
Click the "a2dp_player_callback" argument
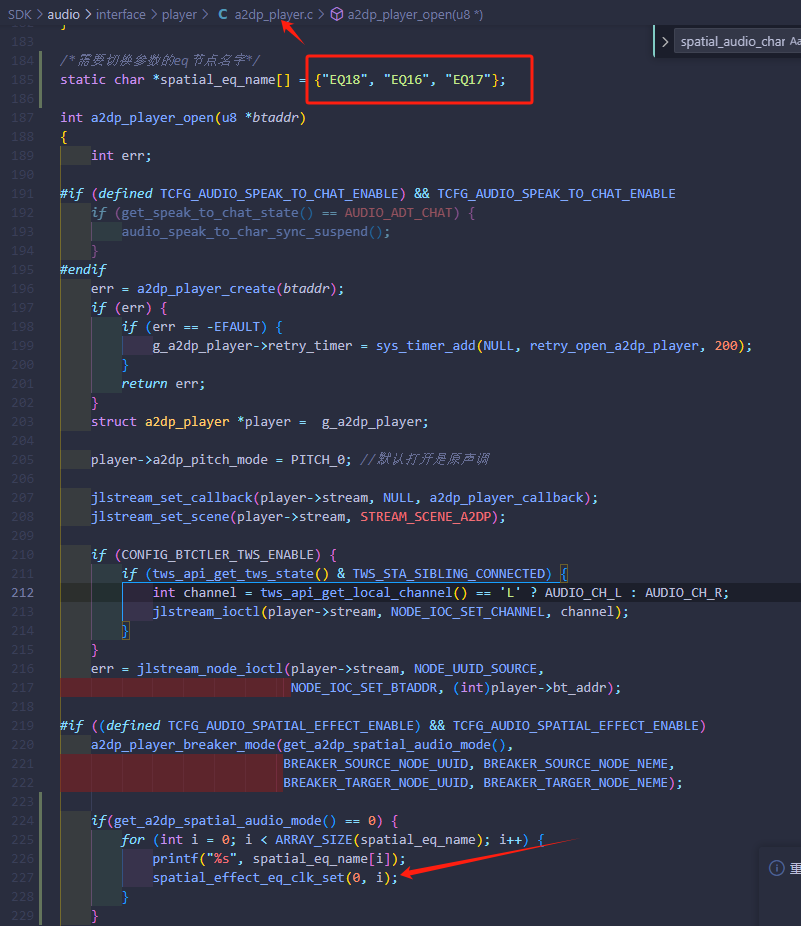[x=506, y=498]
